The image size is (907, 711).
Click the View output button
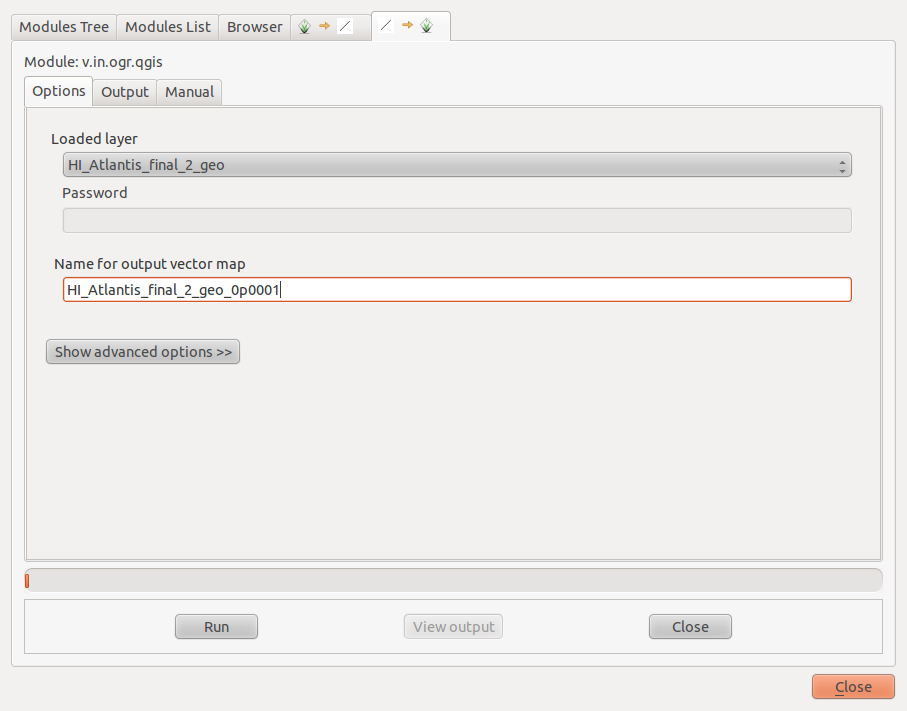click(x=453, y=627)
